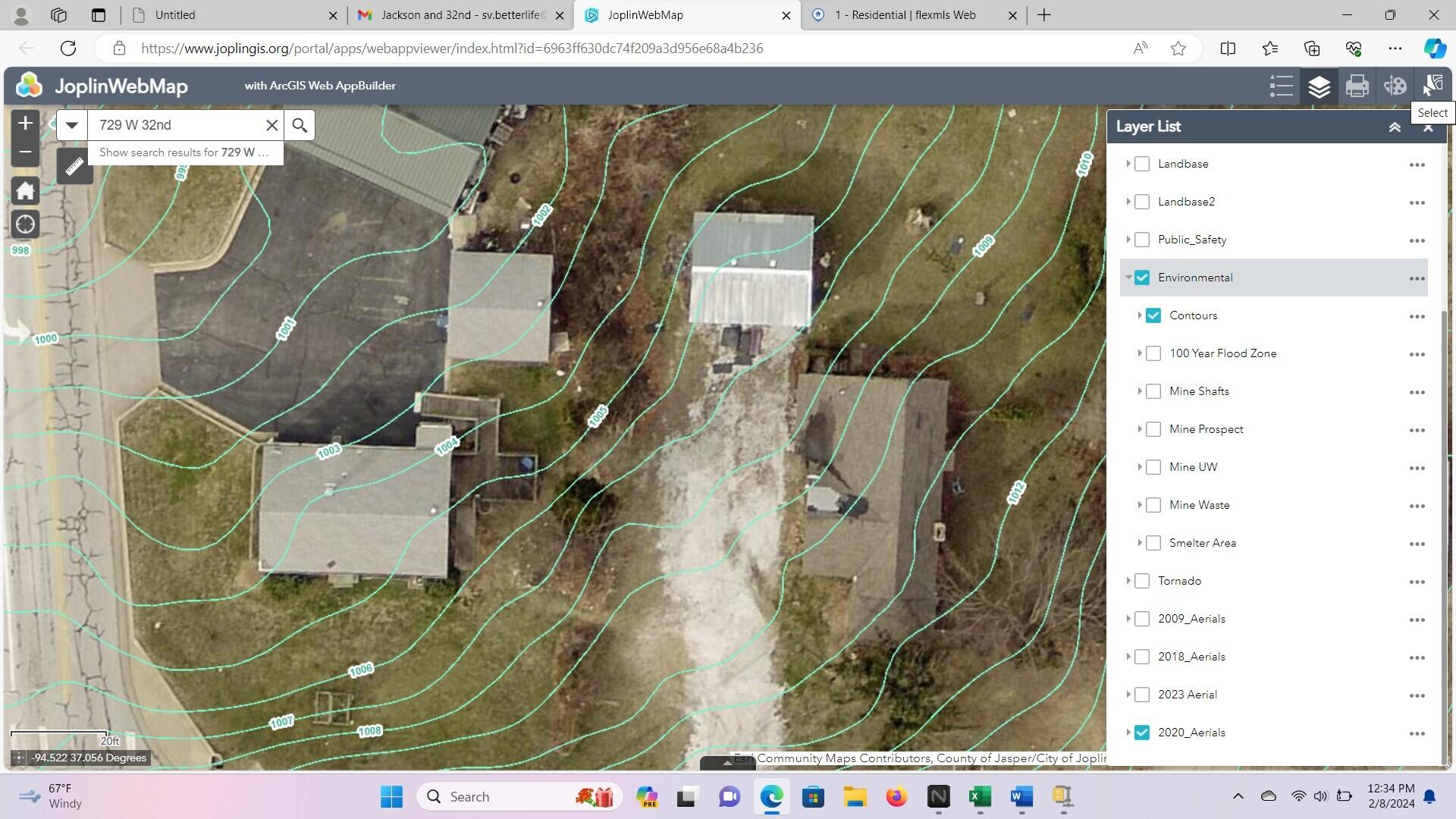Screen dimensions: 1456x819
Task: Clear the search box text
Action: click(x=271, y=125)
